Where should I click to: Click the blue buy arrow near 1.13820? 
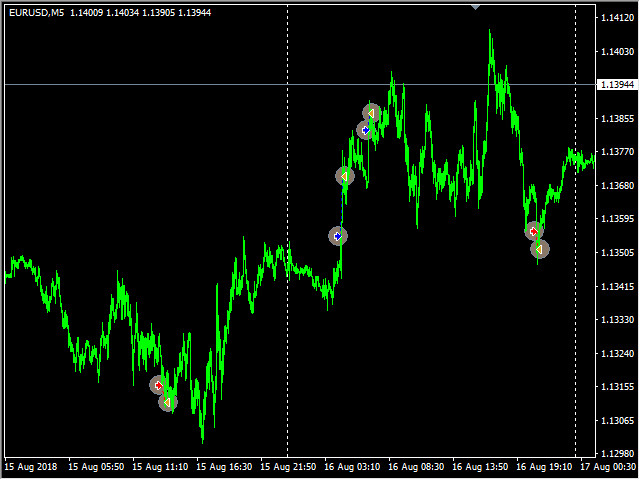pos(366,130)
